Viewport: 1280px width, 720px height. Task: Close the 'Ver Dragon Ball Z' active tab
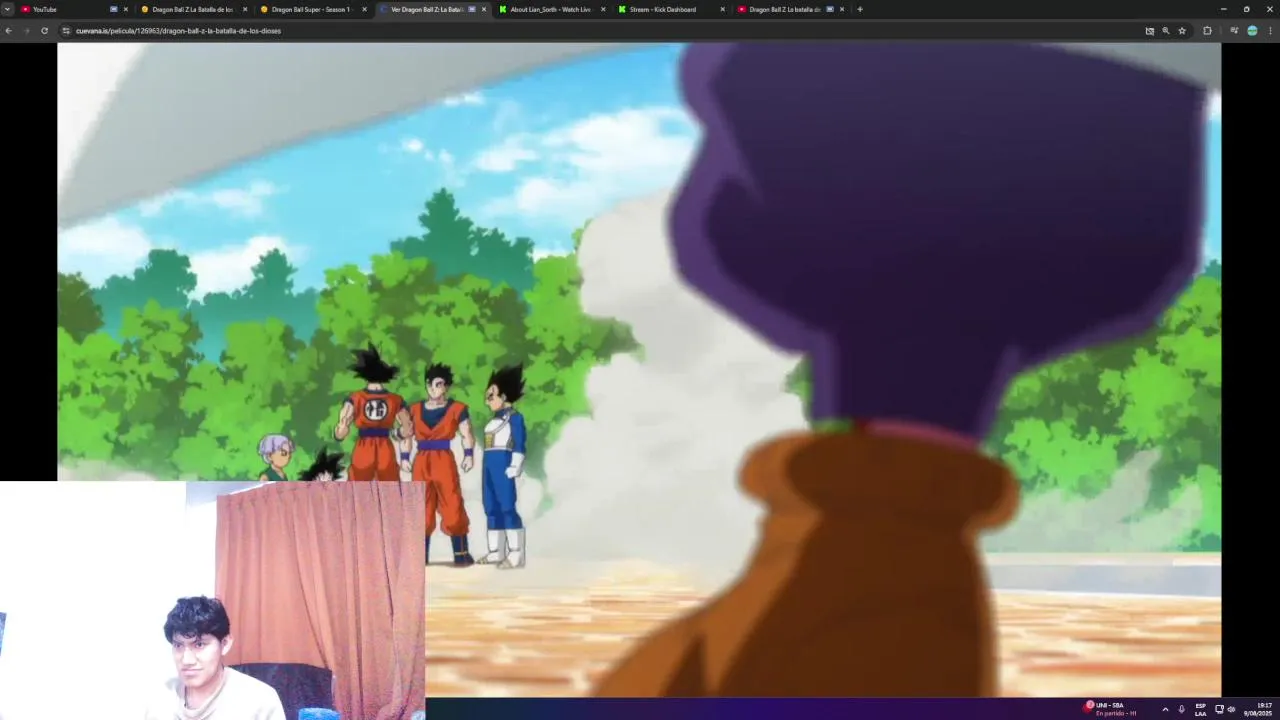[484, 9]
